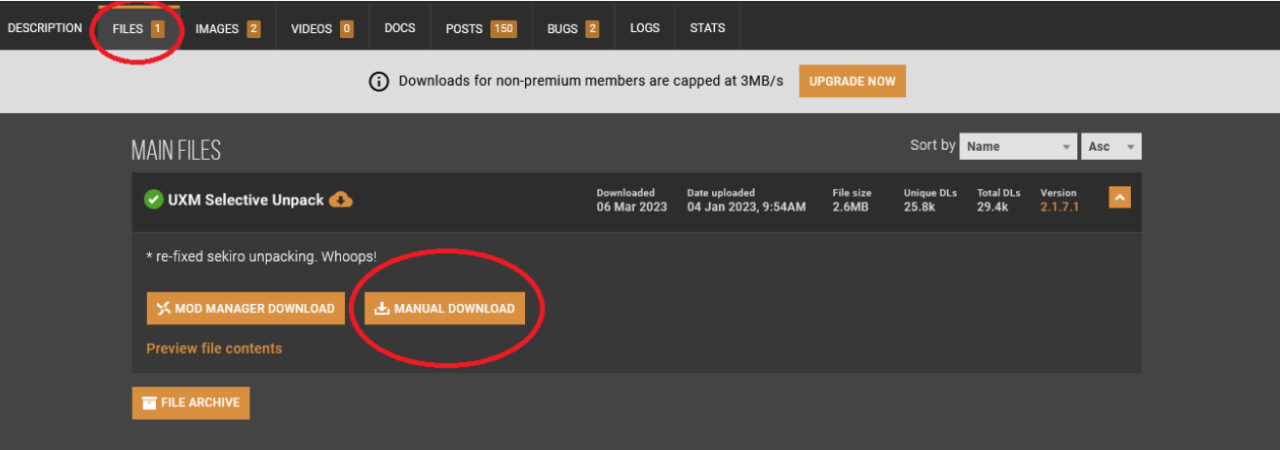Screen dimensions: 1280x450
Task: Collapse the UXM Selective Unpack file entry
Action: click(x=1119, y=198)
